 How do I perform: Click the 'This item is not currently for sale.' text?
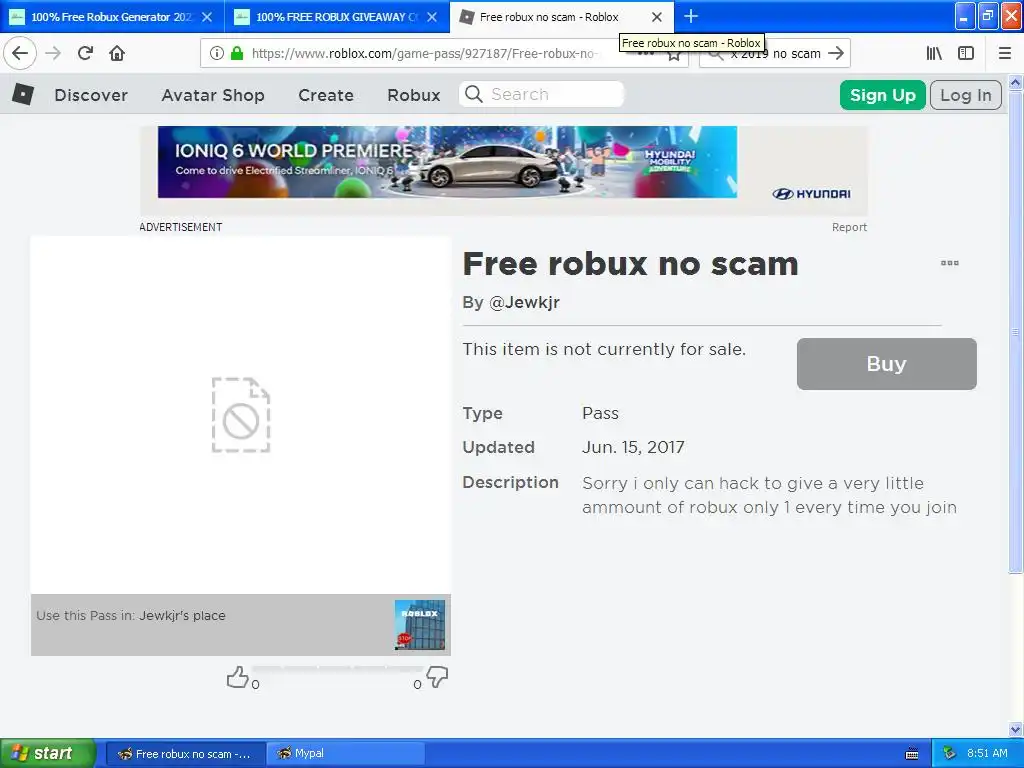pos(604,349)
